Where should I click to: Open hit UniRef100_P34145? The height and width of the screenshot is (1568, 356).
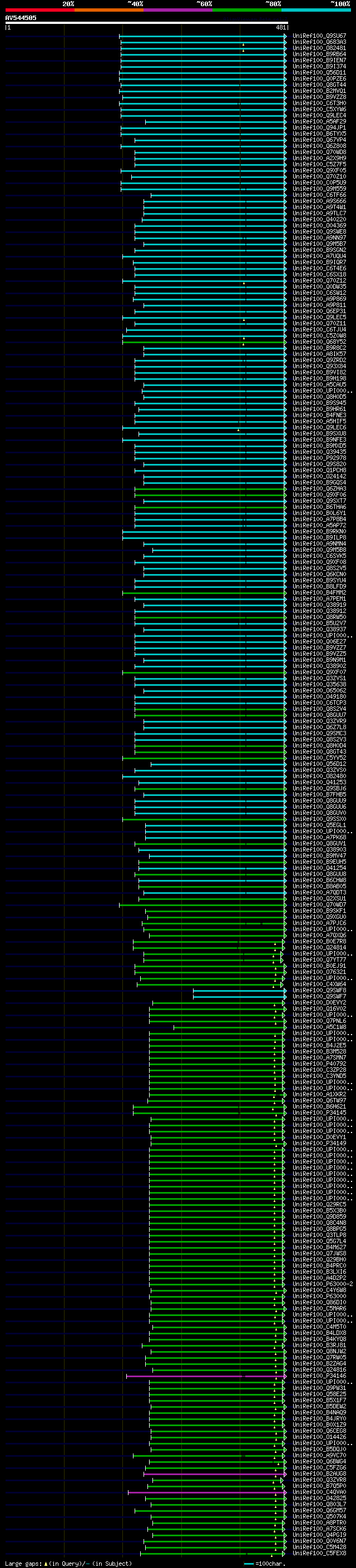(x=319, y=1114)
